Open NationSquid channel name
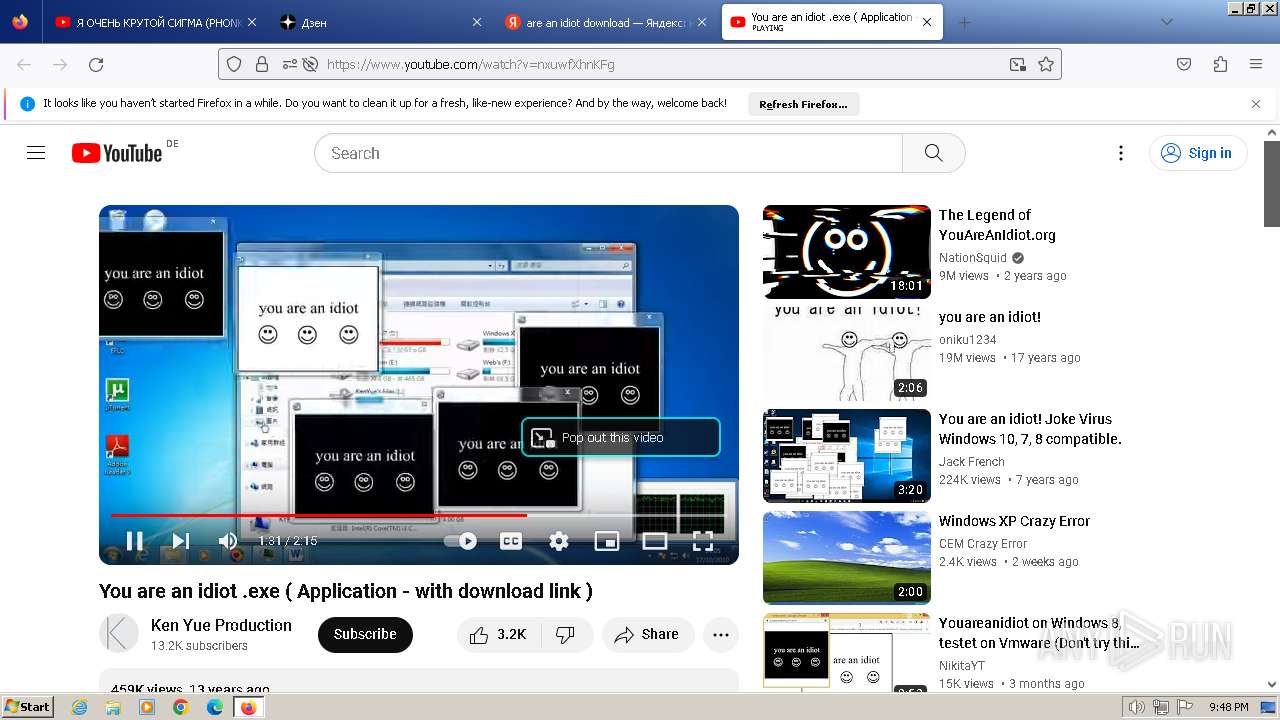The height and width of the screenshot is (720, 1280). (973, 257)
